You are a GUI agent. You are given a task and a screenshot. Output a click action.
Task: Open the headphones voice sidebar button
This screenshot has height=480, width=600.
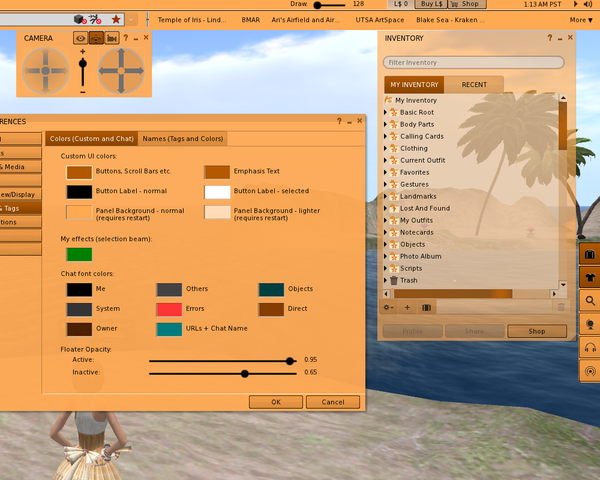click(x=590, y=348)
